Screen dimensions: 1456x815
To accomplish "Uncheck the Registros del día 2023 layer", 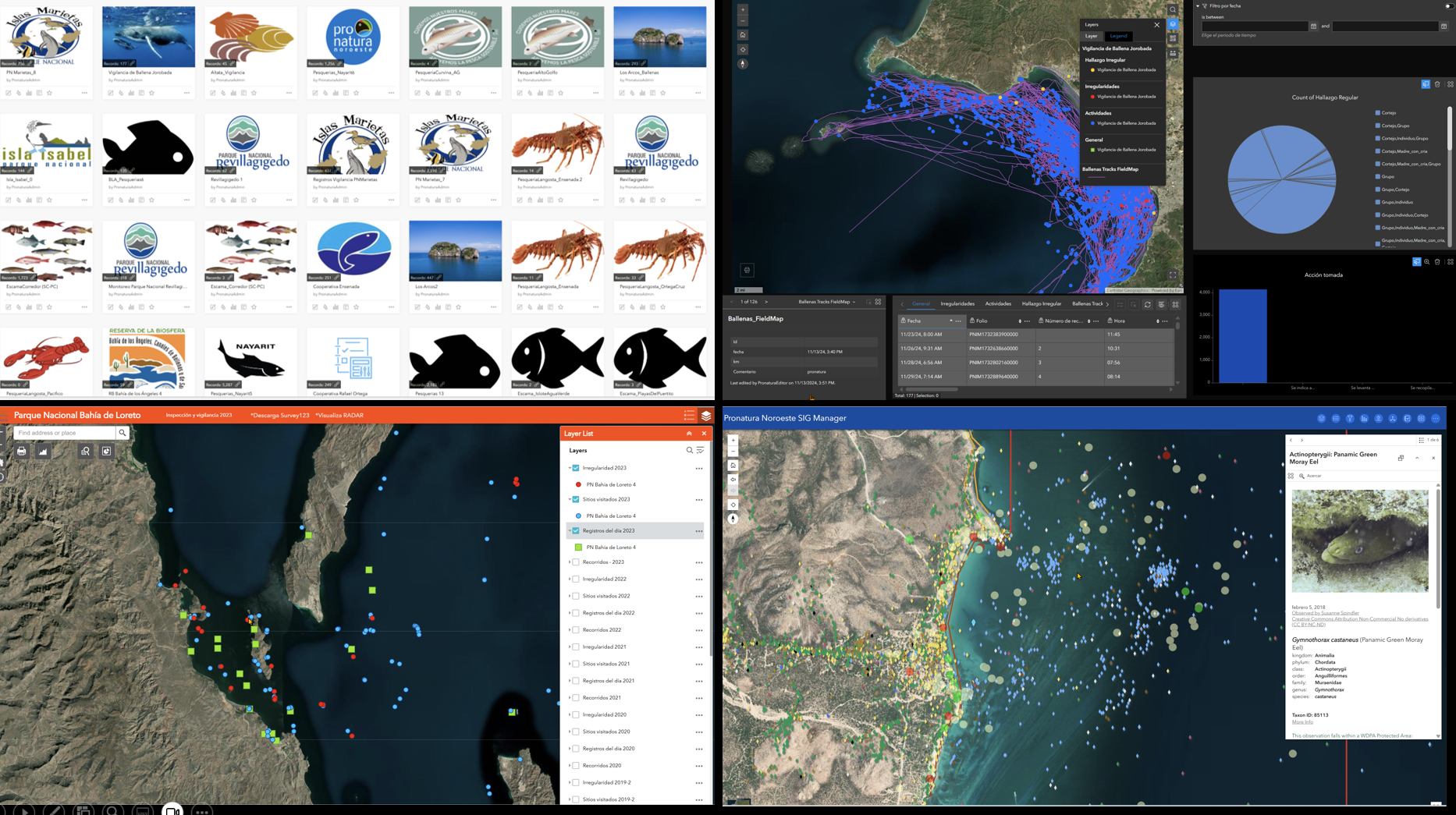I will [576, 530].
